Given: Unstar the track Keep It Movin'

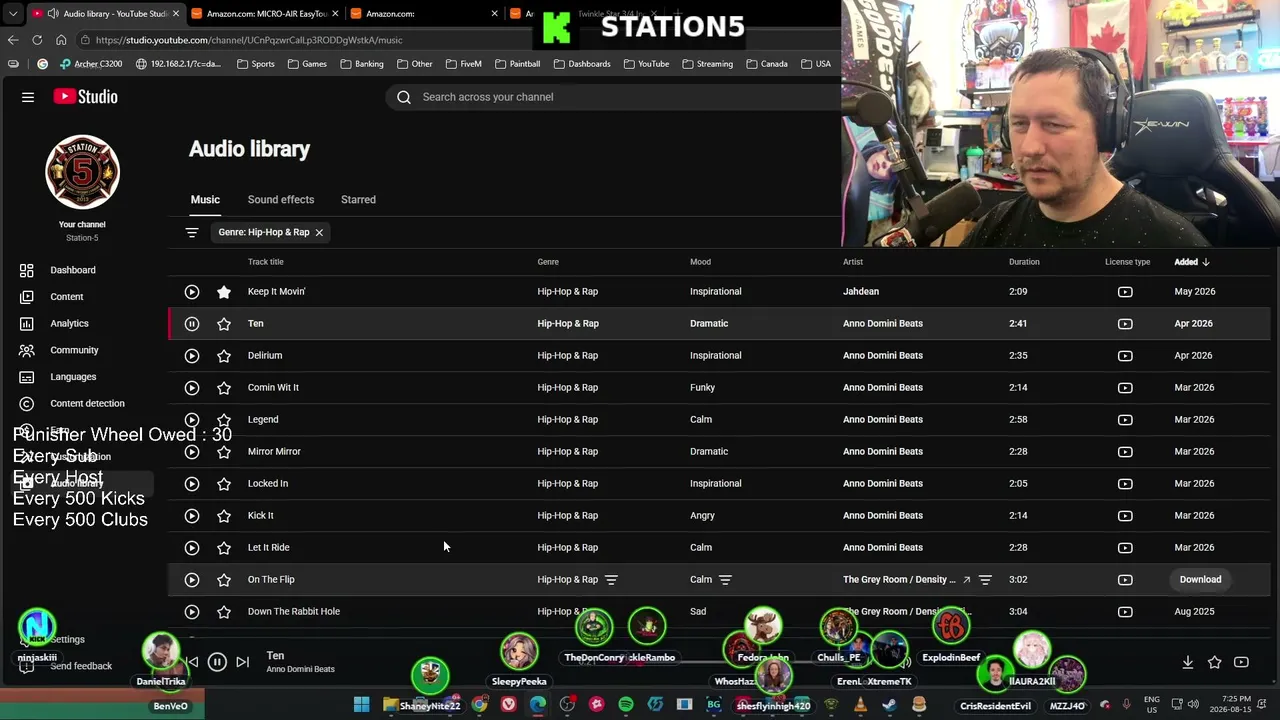Looking at the screenshot, I should [x=224, y=292].
